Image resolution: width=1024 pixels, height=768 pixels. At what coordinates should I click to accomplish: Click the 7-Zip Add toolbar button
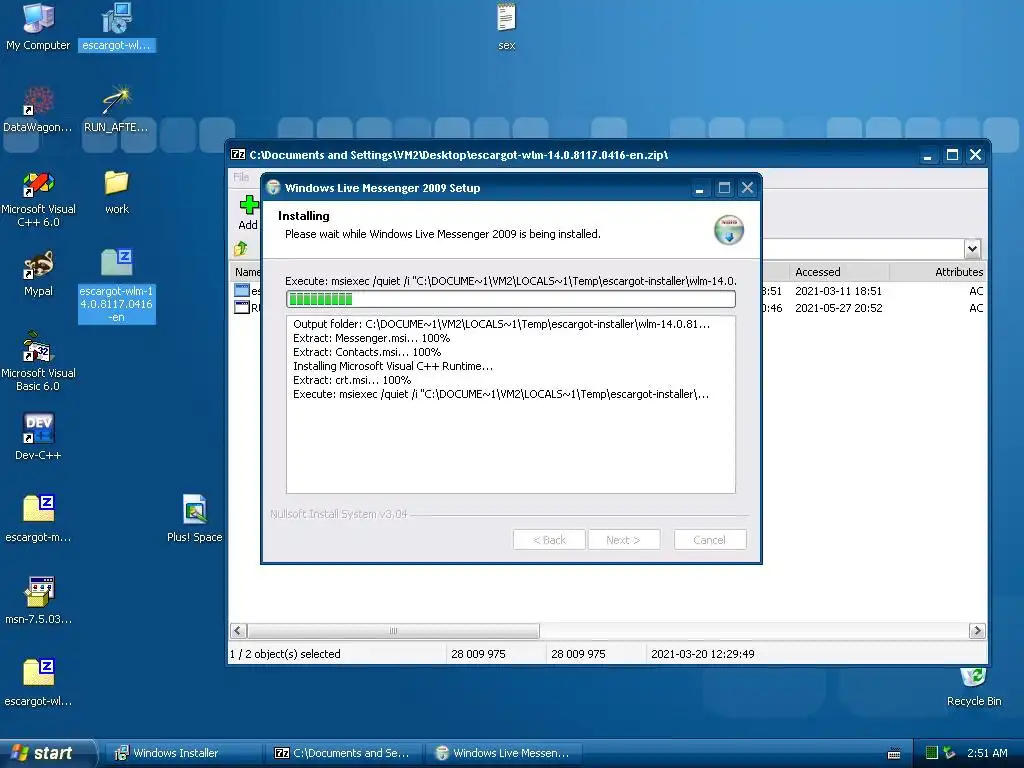tap(248, 213)
